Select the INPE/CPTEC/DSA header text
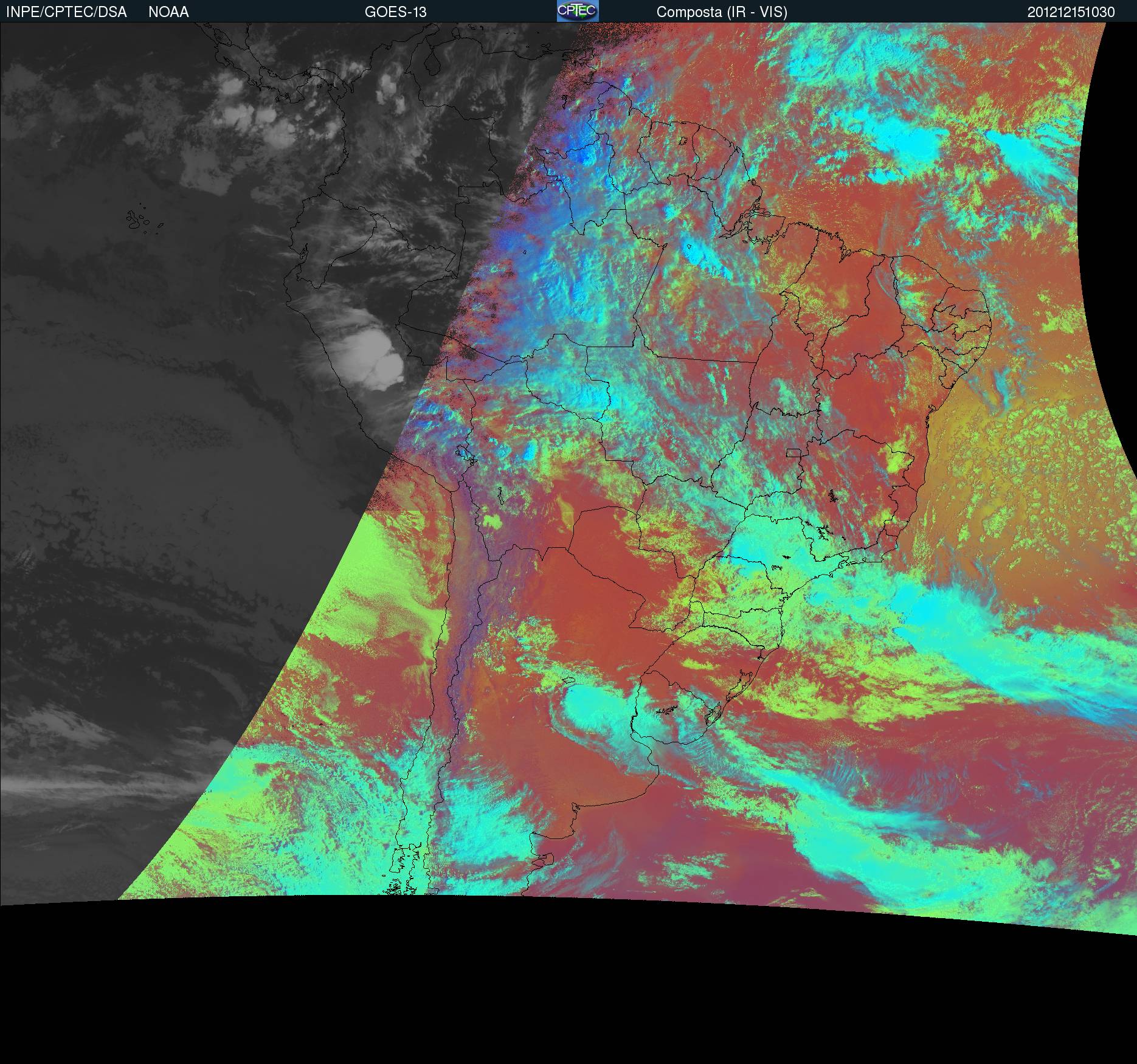The image size is (1137, 1064). (x=66, y=12)
